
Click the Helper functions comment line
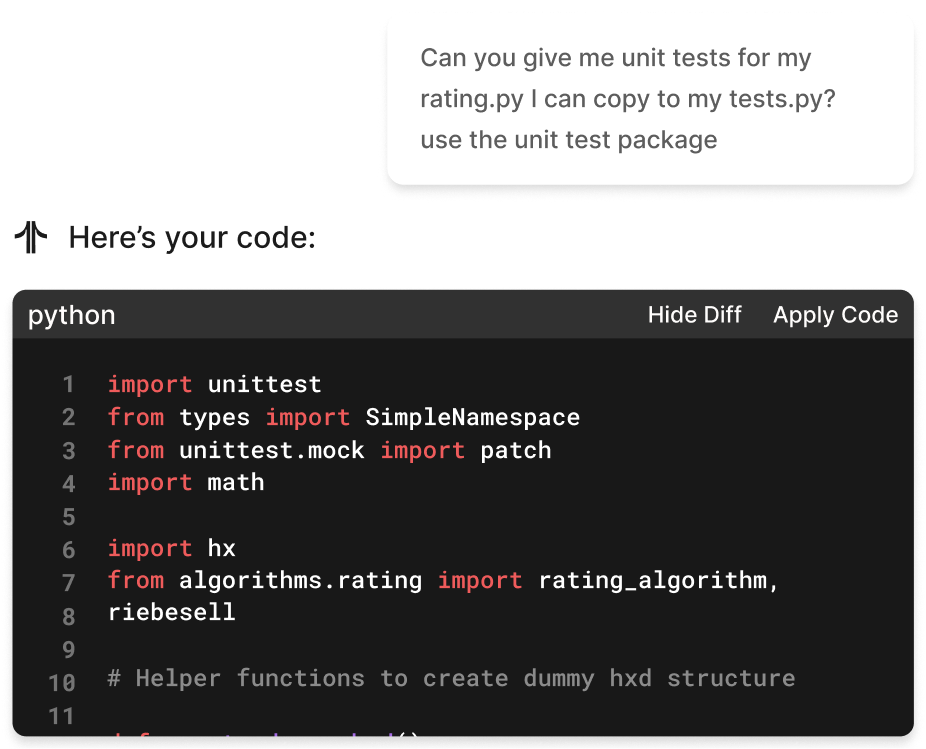tap(452, 678)
